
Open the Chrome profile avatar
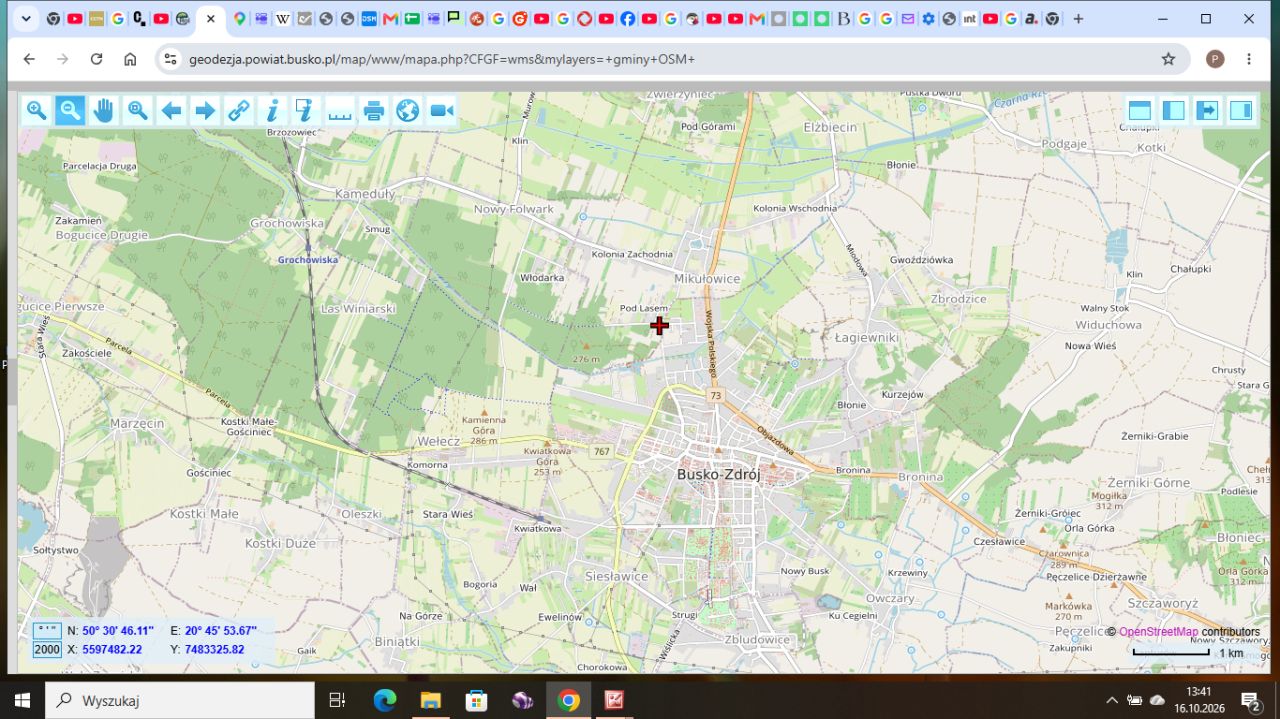pyautogui.click(x=1215, y=59)
